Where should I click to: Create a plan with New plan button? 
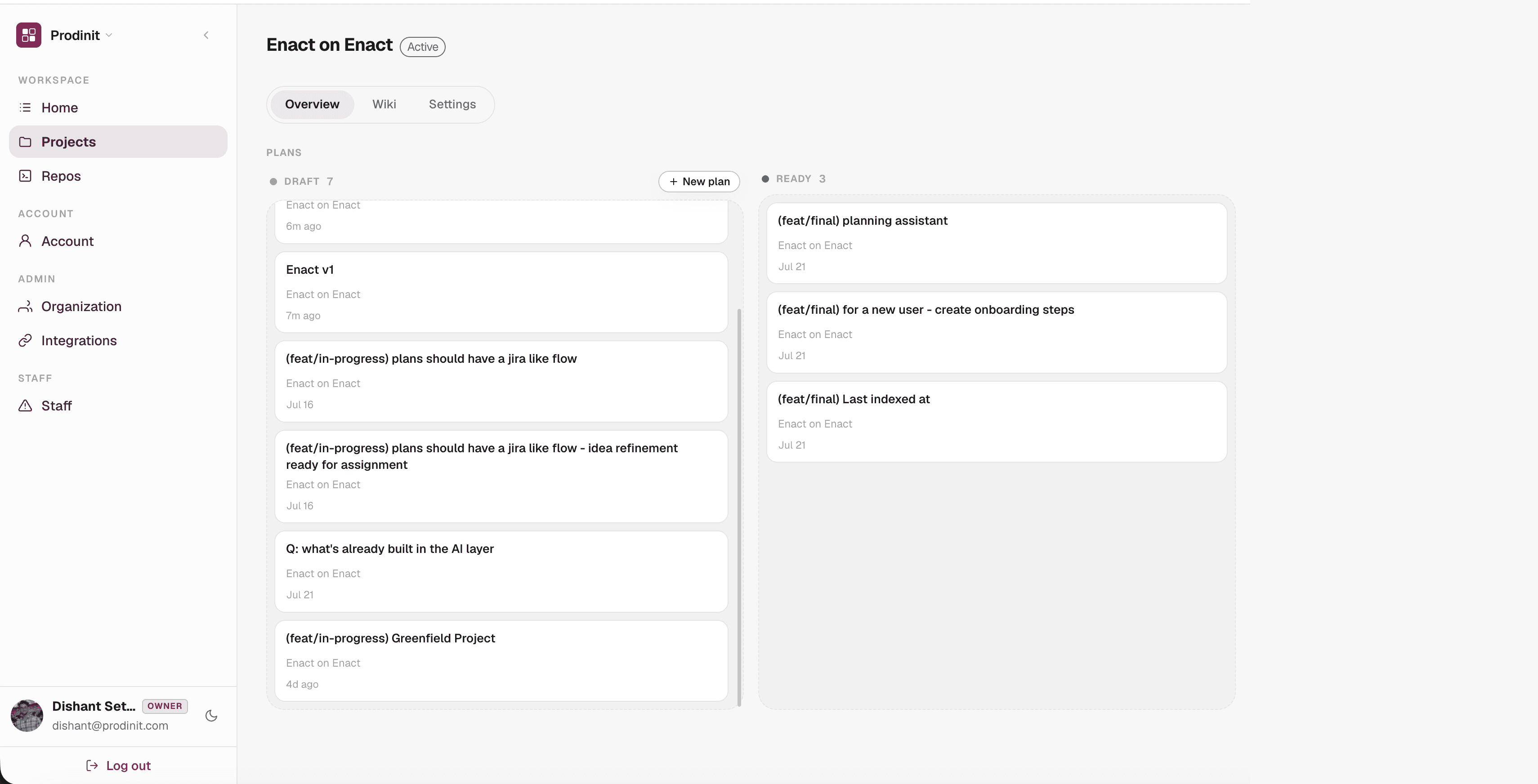[x=699, y=182]
